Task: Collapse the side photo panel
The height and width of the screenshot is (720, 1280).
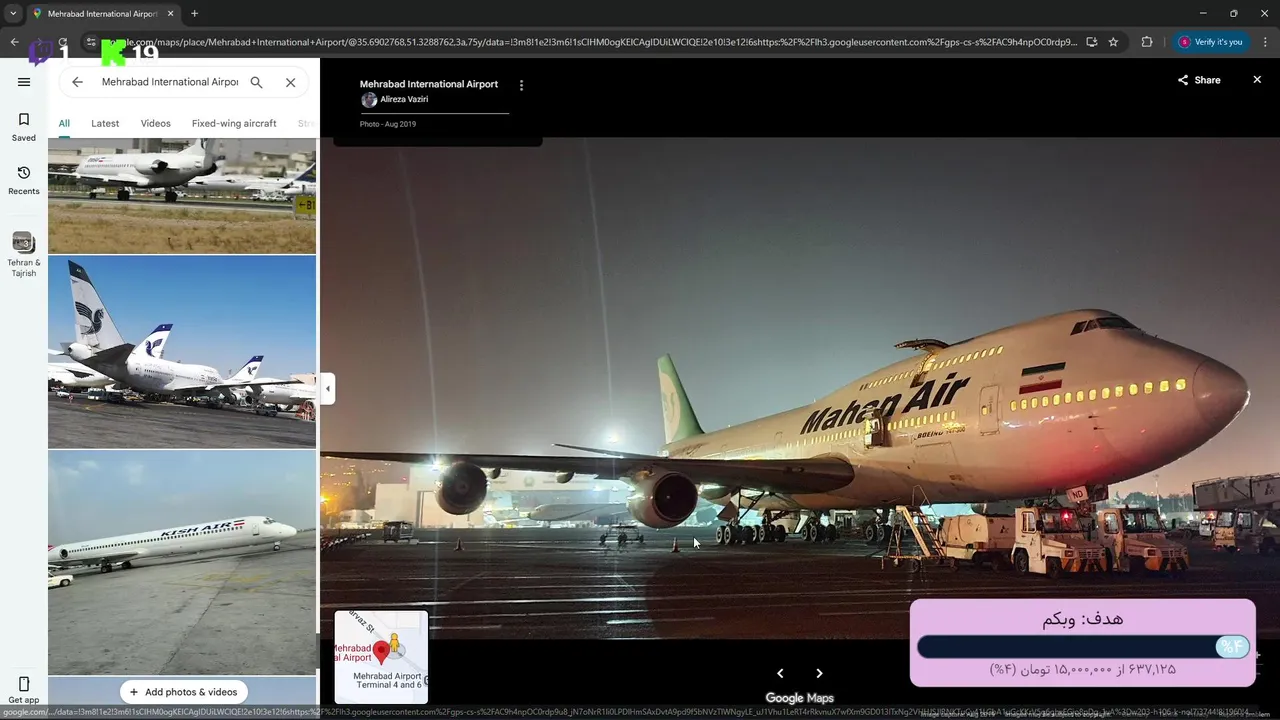Action: point(328,388)
